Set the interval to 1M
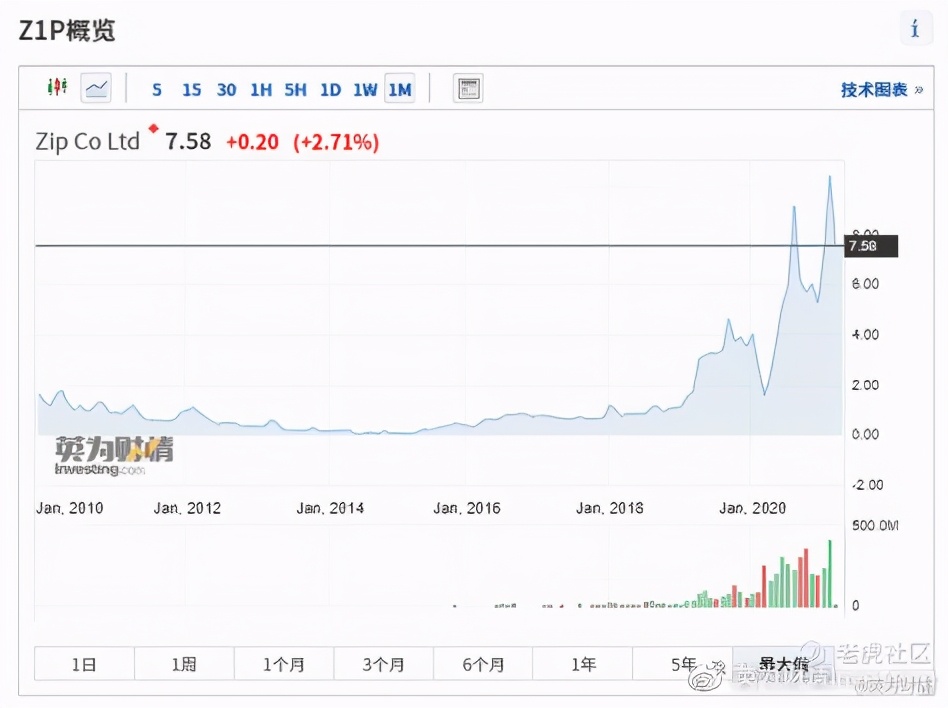The width and height of the screenshot is (948, 708). click(x=400, y=89)
